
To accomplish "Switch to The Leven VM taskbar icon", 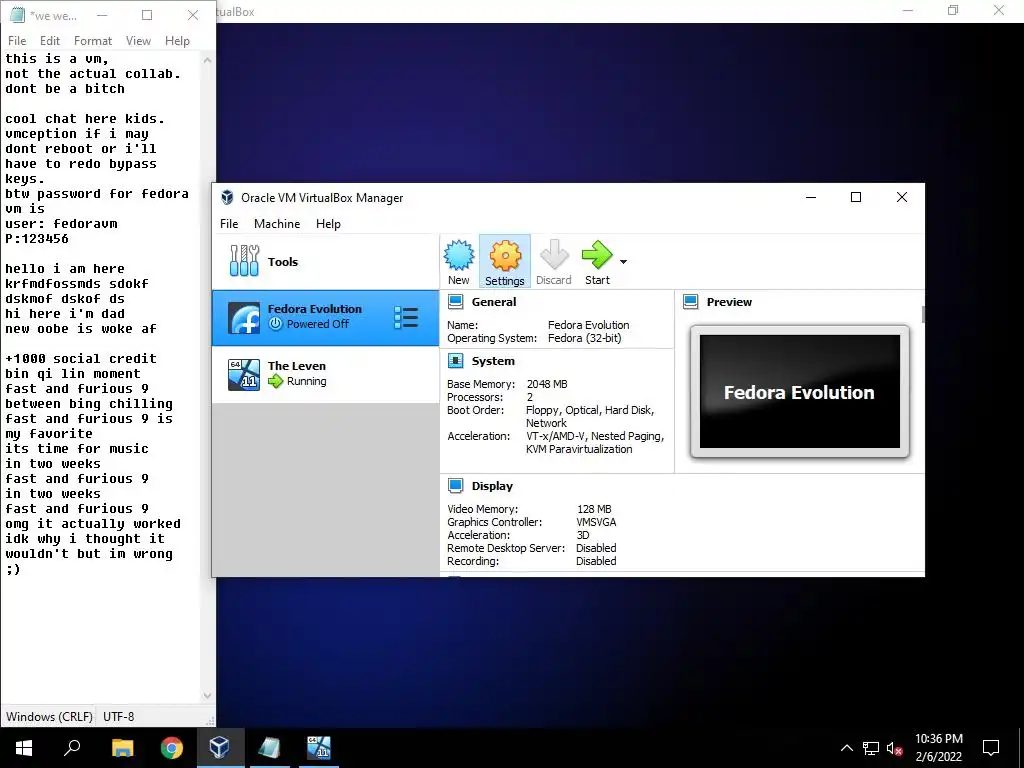I will (319, 748).
